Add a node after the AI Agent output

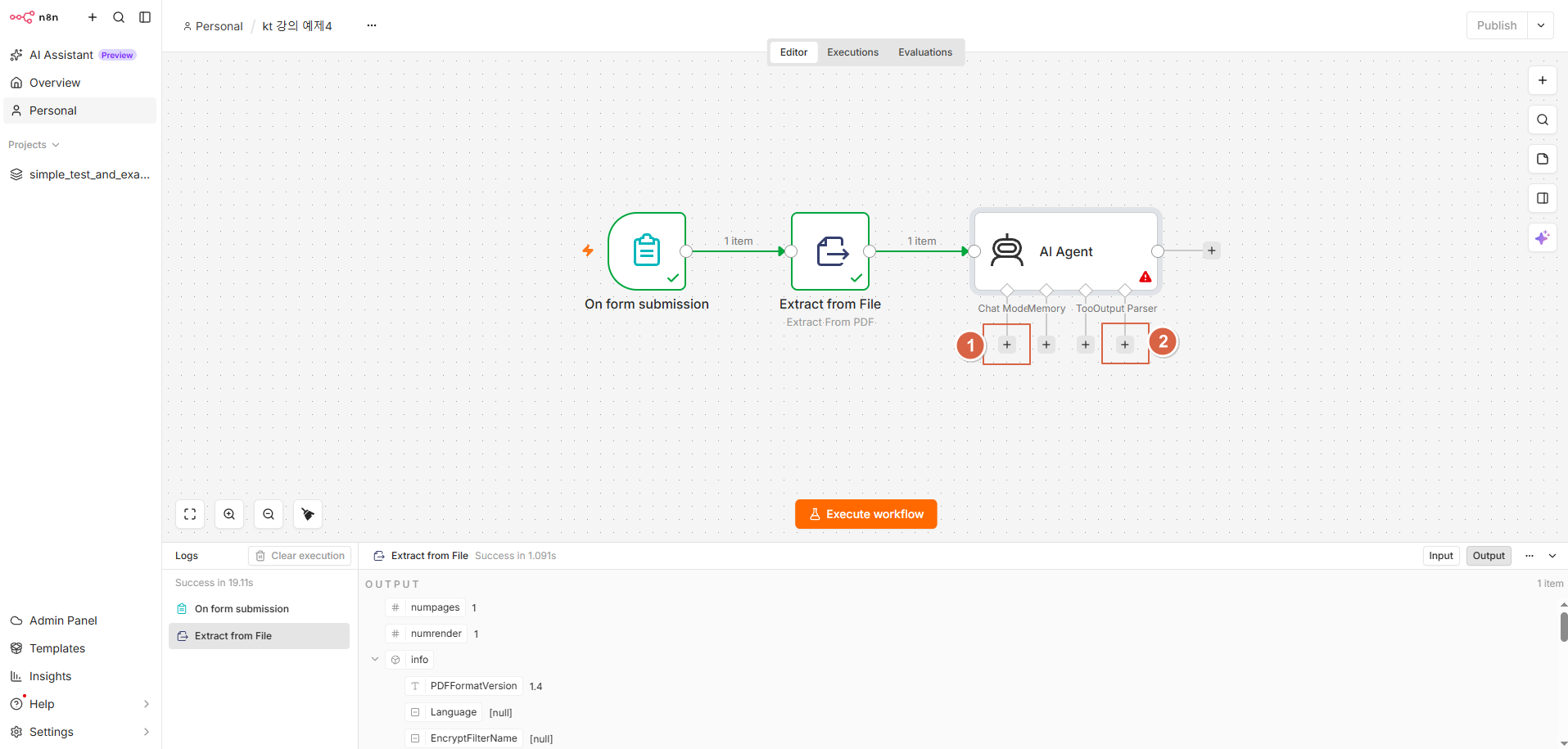tap(1212, 250)
